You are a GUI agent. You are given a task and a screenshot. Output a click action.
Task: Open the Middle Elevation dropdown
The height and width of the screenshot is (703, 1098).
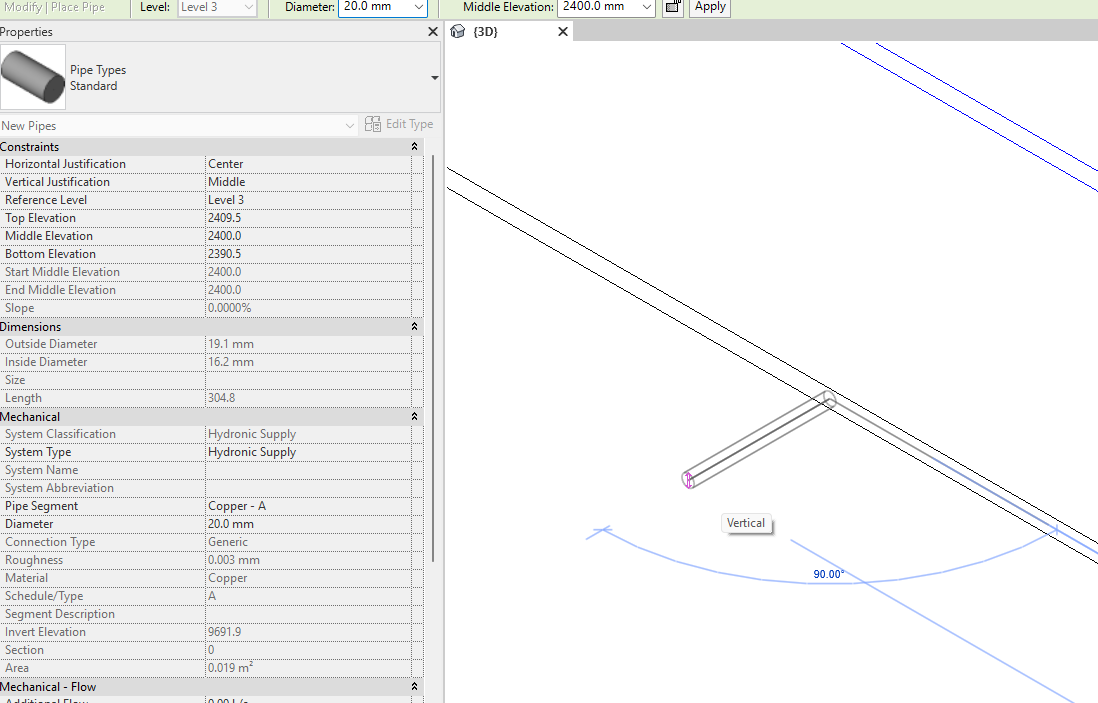point(645,7)
